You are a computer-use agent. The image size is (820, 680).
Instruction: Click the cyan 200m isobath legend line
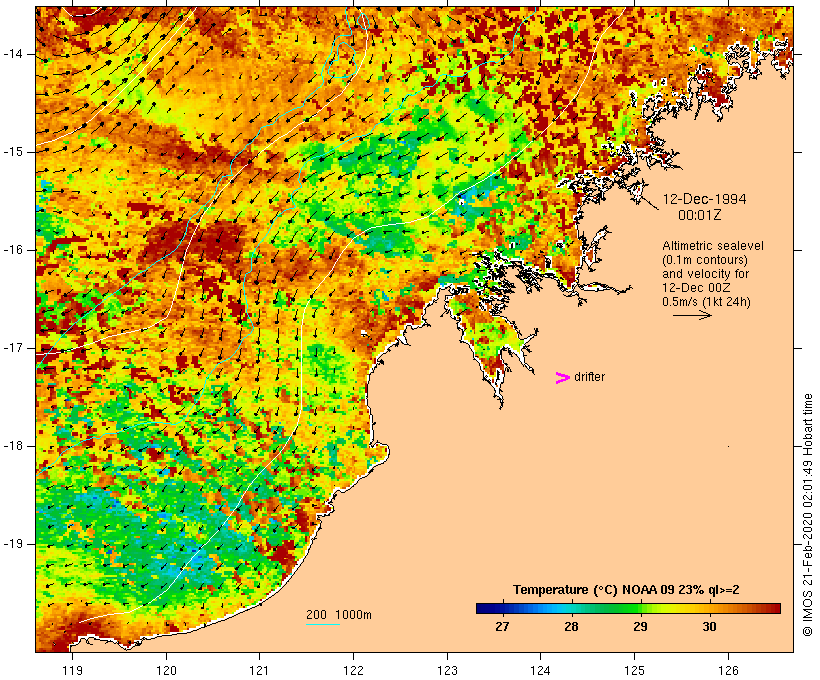pyautogui.click(x=323, y=624)
